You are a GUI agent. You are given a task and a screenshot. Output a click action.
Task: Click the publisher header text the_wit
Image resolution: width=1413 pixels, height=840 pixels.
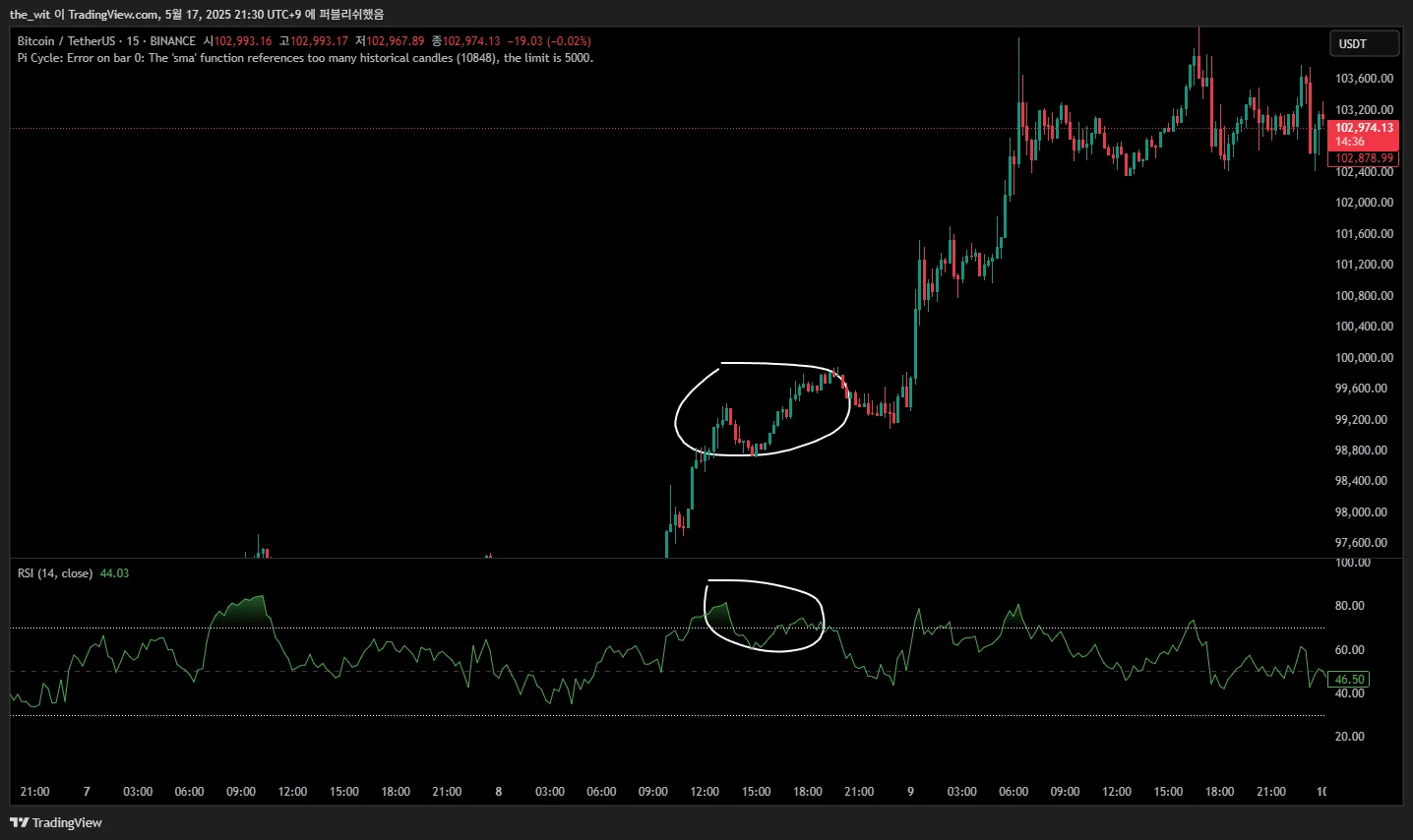[x=30, y=15]
